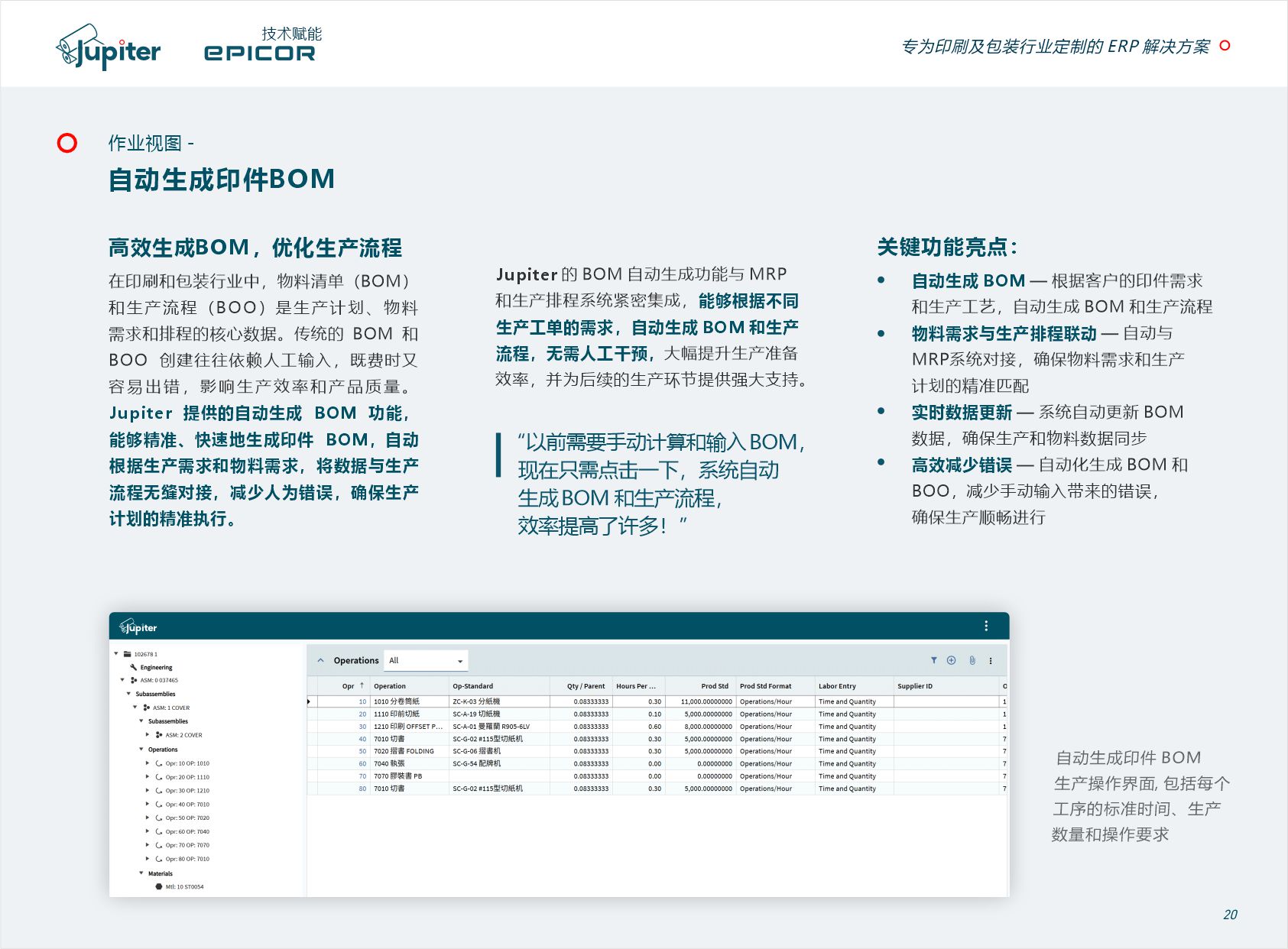Screen dimensions: 1288x949
Task: Click the row selector arrow for operation 10
Action: (309, 701)
